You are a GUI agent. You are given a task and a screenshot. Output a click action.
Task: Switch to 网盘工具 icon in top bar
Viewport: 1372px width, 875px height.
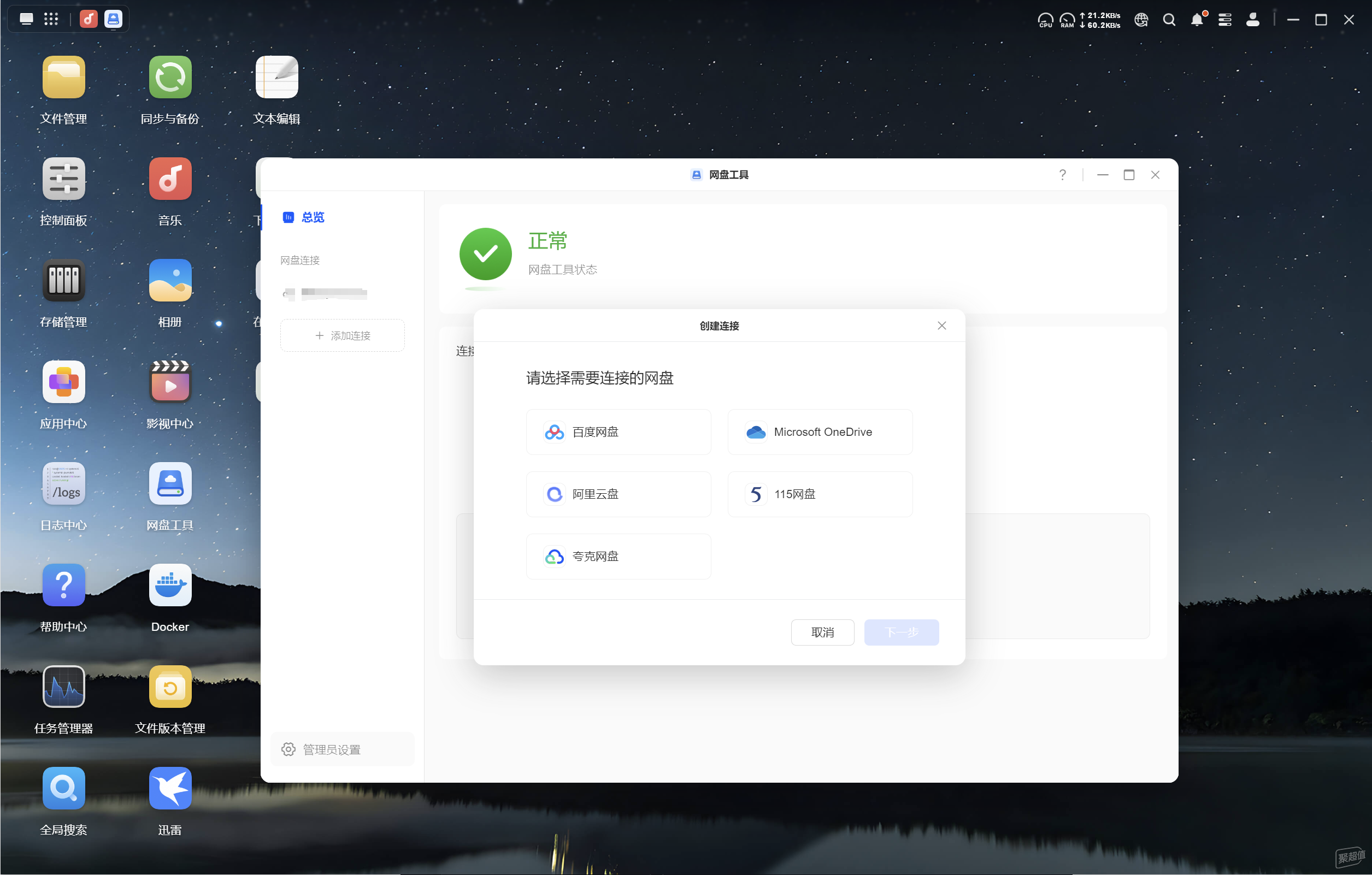114,19
